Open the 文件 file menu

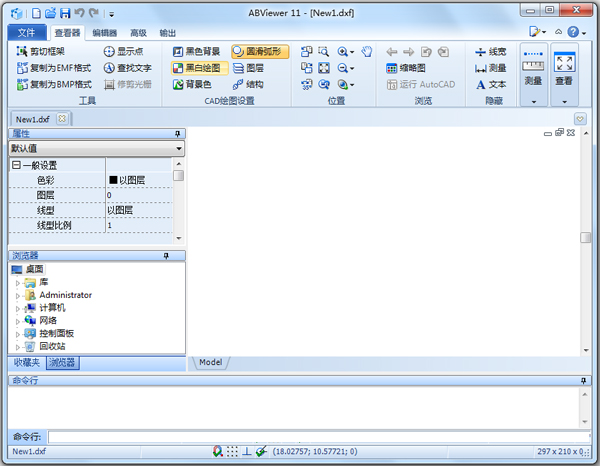[x=26, y=33]
